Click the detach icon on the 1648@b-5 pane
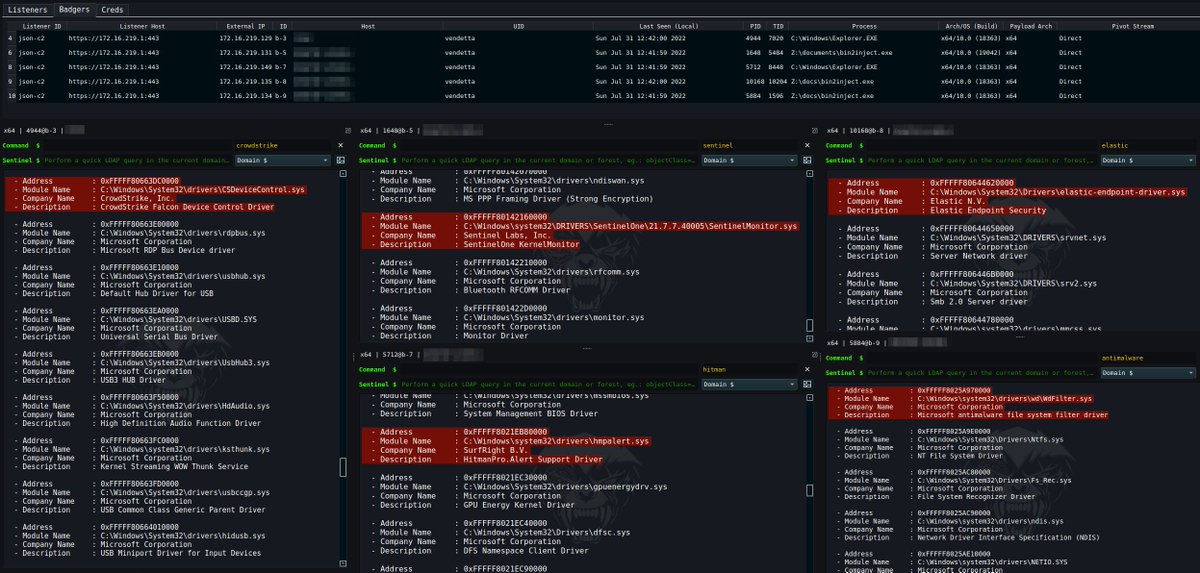1200x573 pixels. click(815, 130)
